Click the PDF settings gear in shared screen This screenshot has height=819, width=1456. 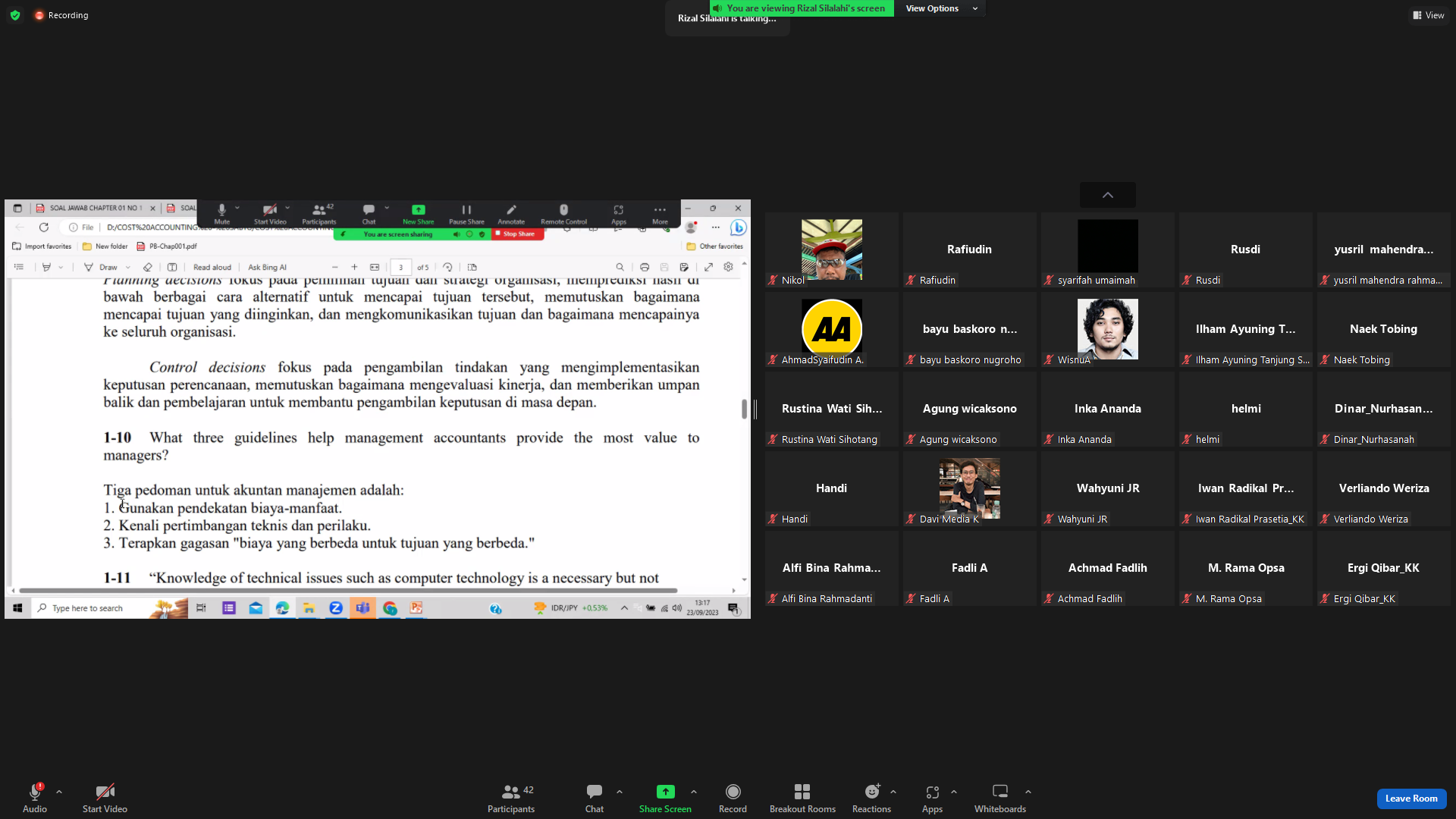tap(728, 267)
